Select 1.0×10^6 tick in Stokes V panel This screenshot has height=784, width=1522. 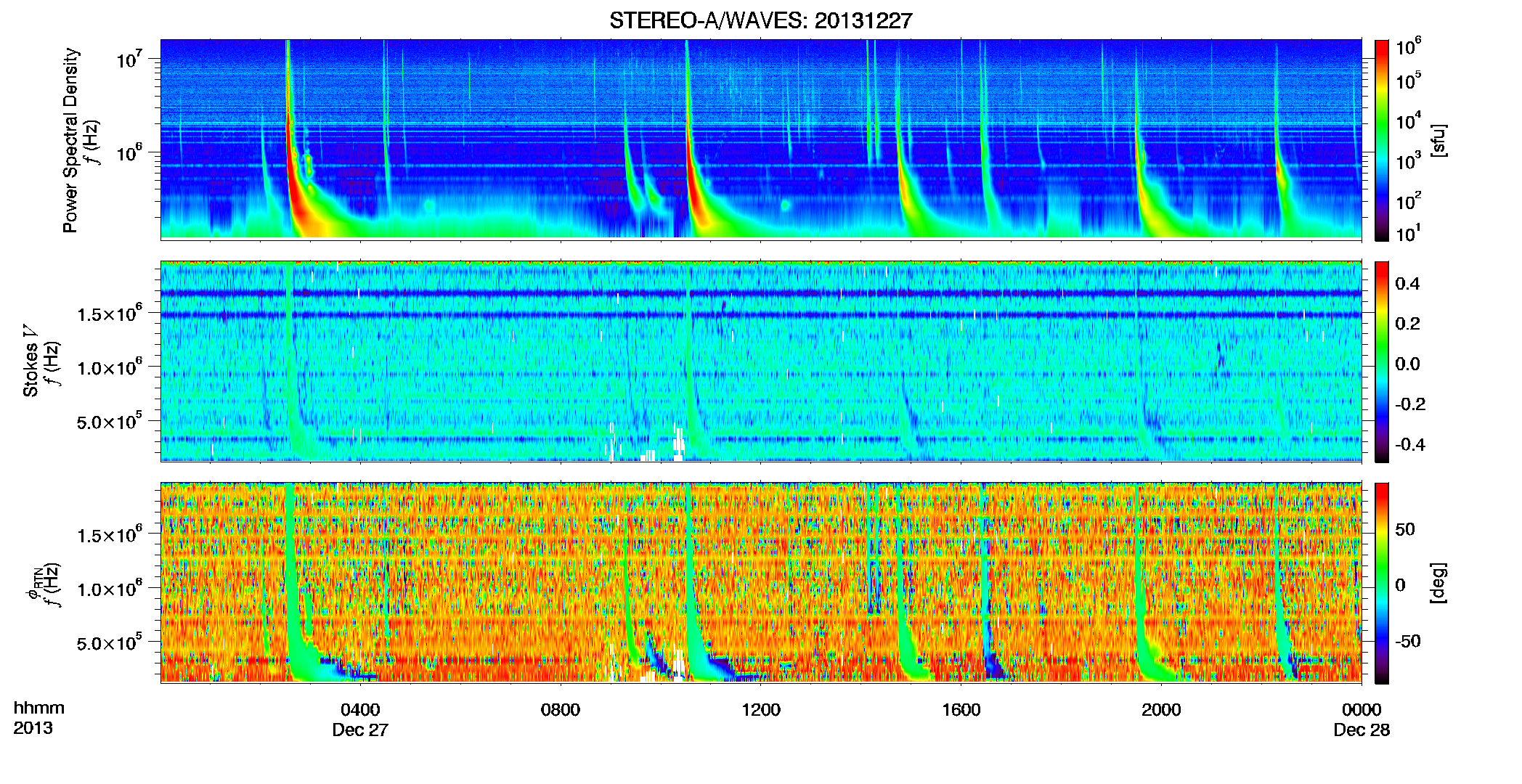pos(109,367)
